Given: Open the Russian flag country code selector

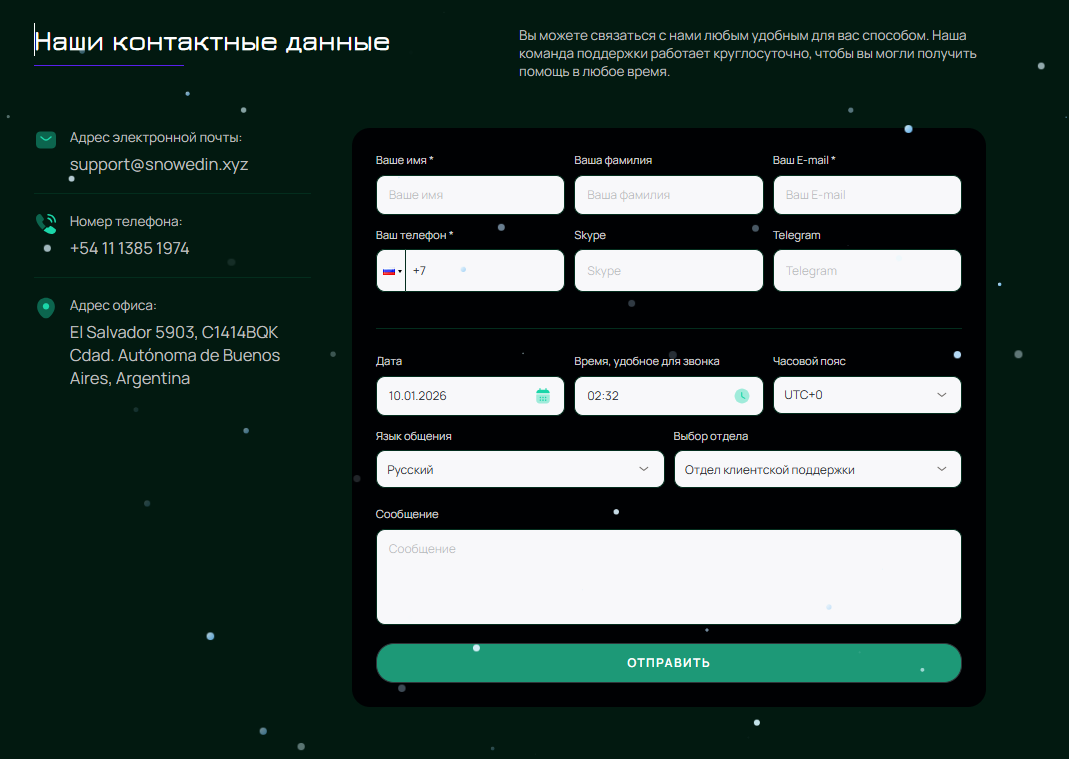Looking at the screenshot, I should click(x=391, y=271).
